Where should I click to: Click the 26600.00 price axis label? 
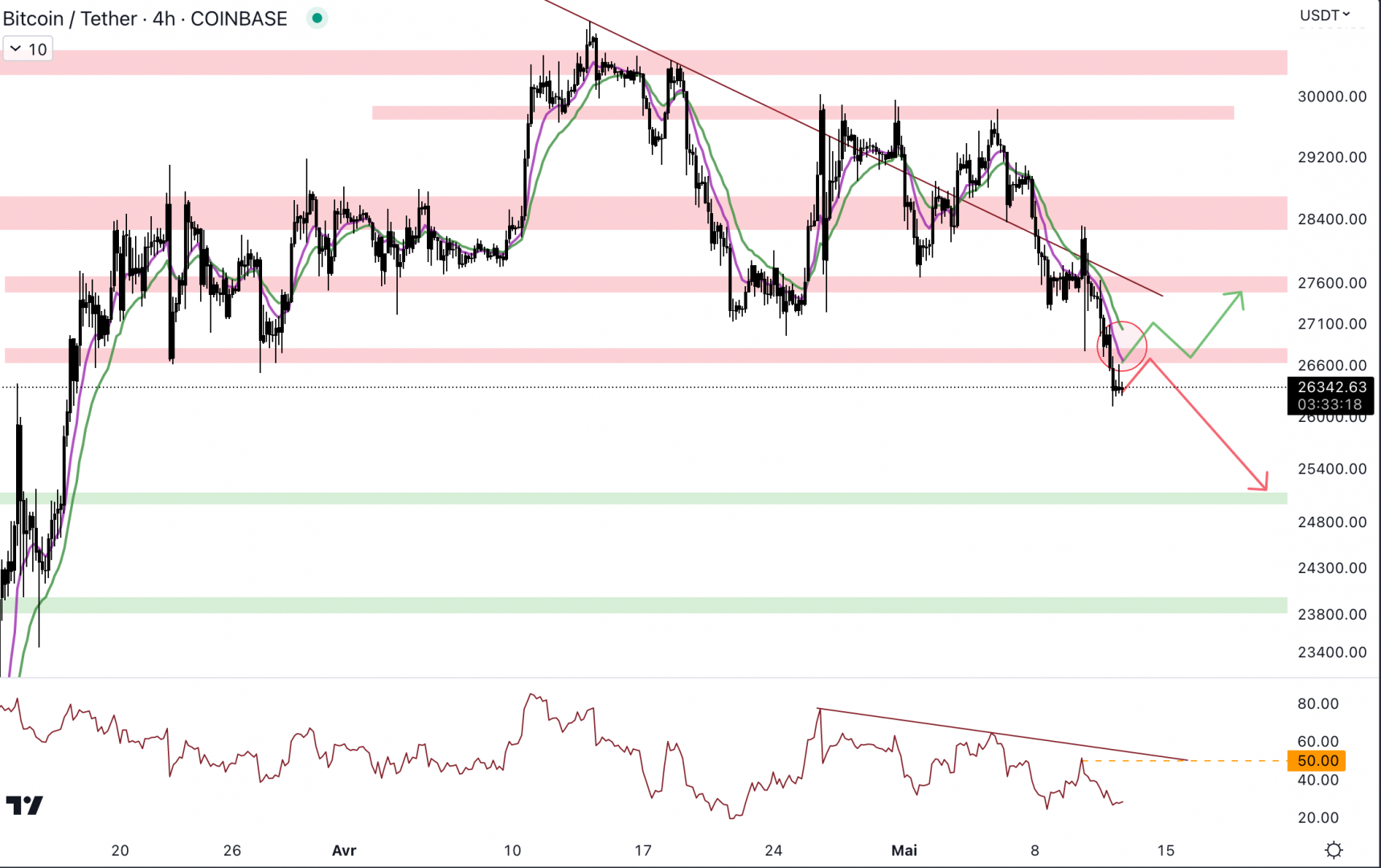(1332, 365)
